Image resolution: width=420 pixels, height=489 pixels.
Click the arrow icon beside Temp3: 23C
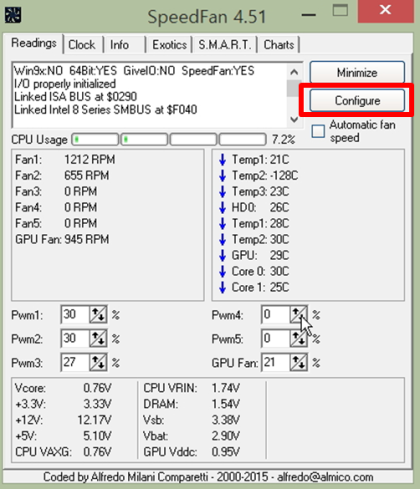click(222, 192)
